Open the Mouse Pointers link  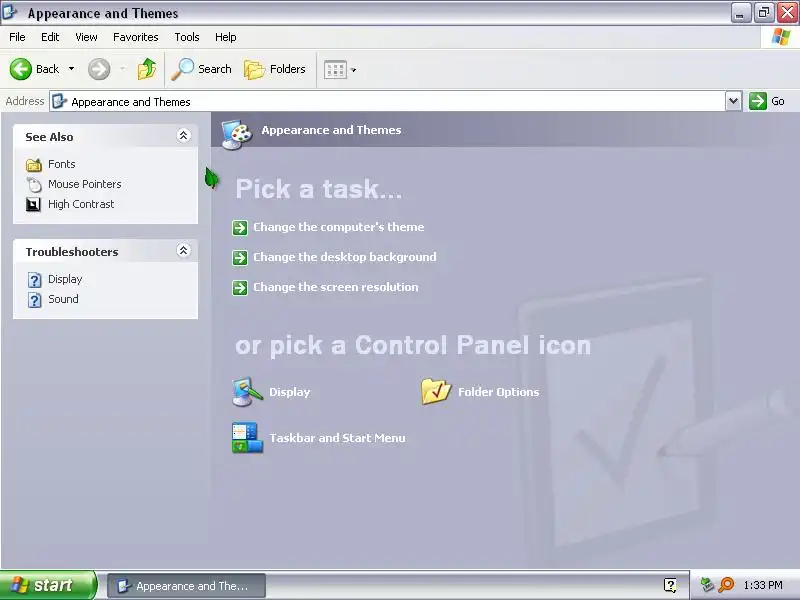point(85,184)
